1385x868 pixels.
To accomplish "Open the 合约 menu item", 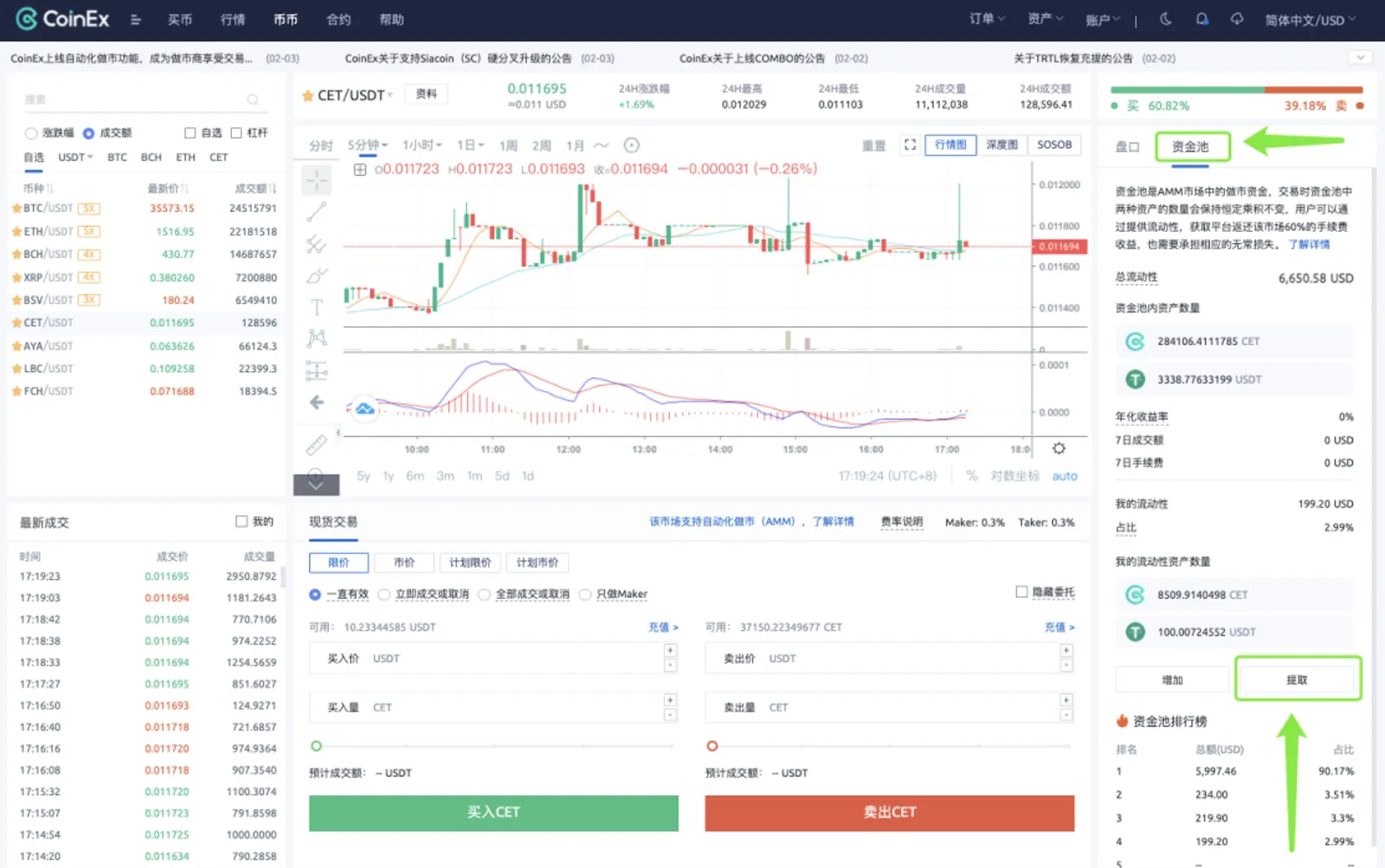I will pyautogui.click(x=338, y=20).
